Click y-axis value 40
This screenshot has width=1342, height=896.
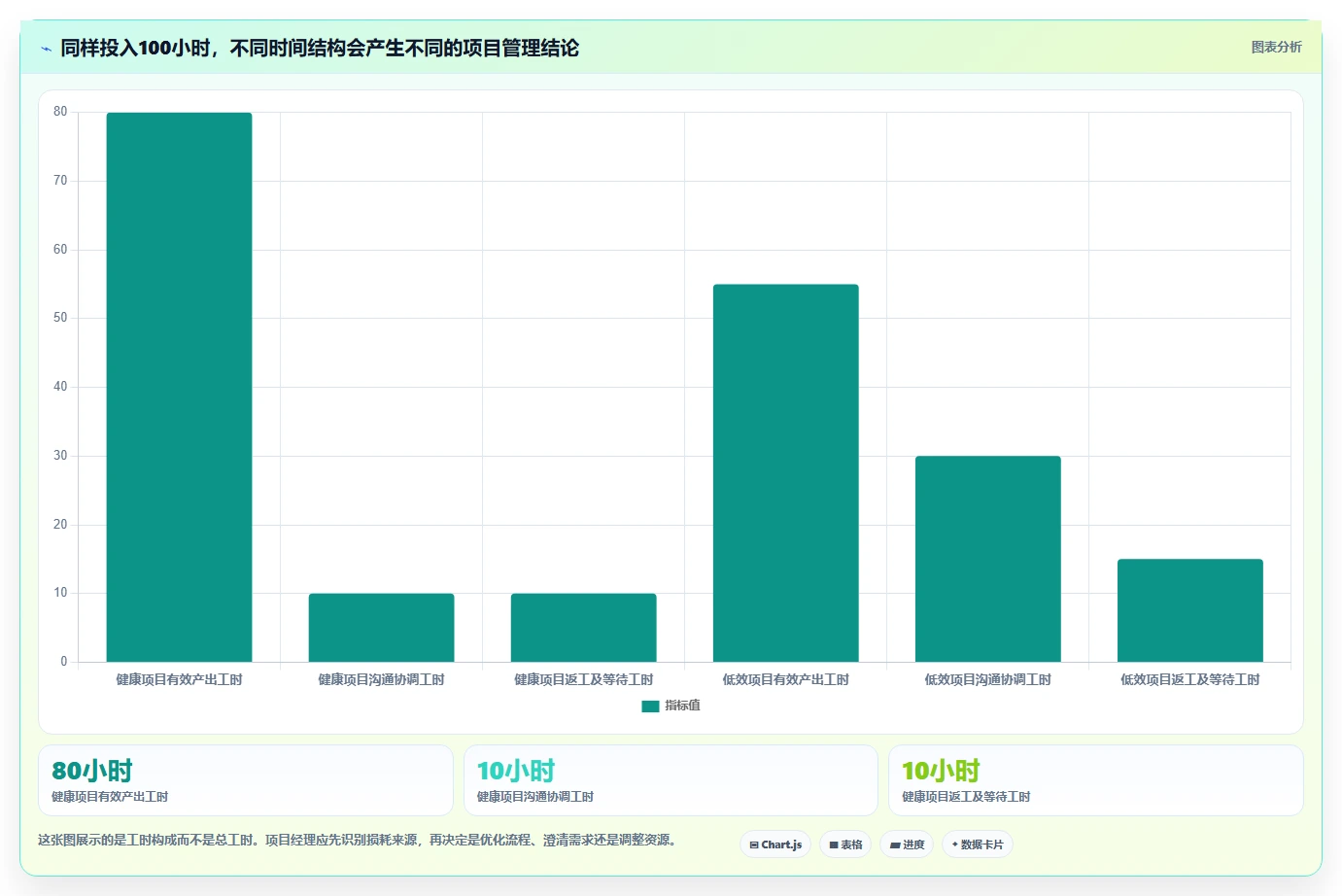coord(60,387)
